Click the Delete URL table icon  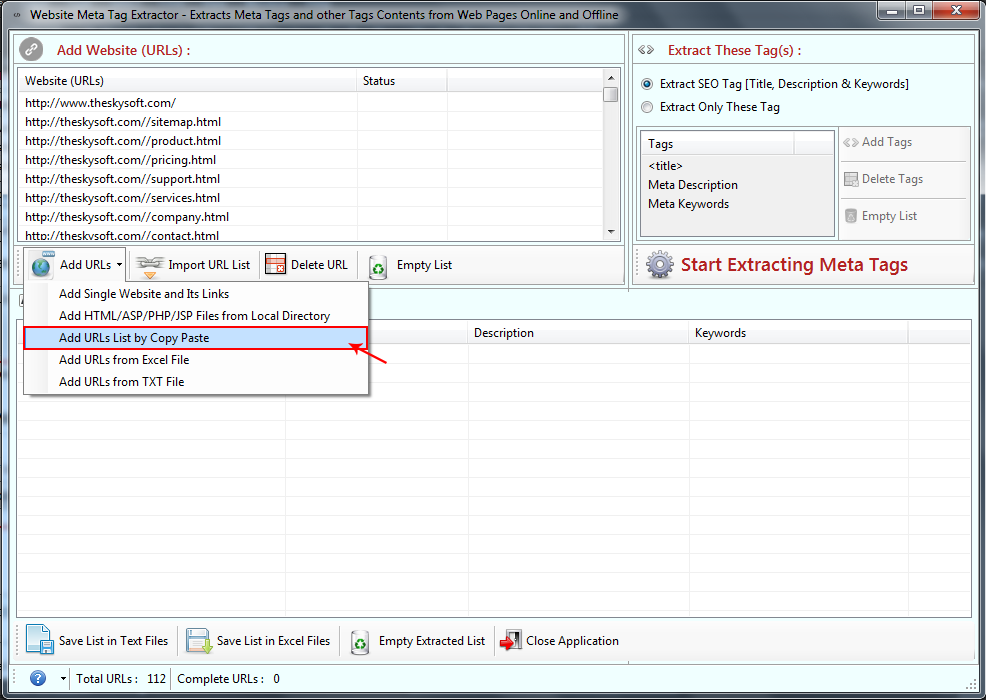[275, 265]
